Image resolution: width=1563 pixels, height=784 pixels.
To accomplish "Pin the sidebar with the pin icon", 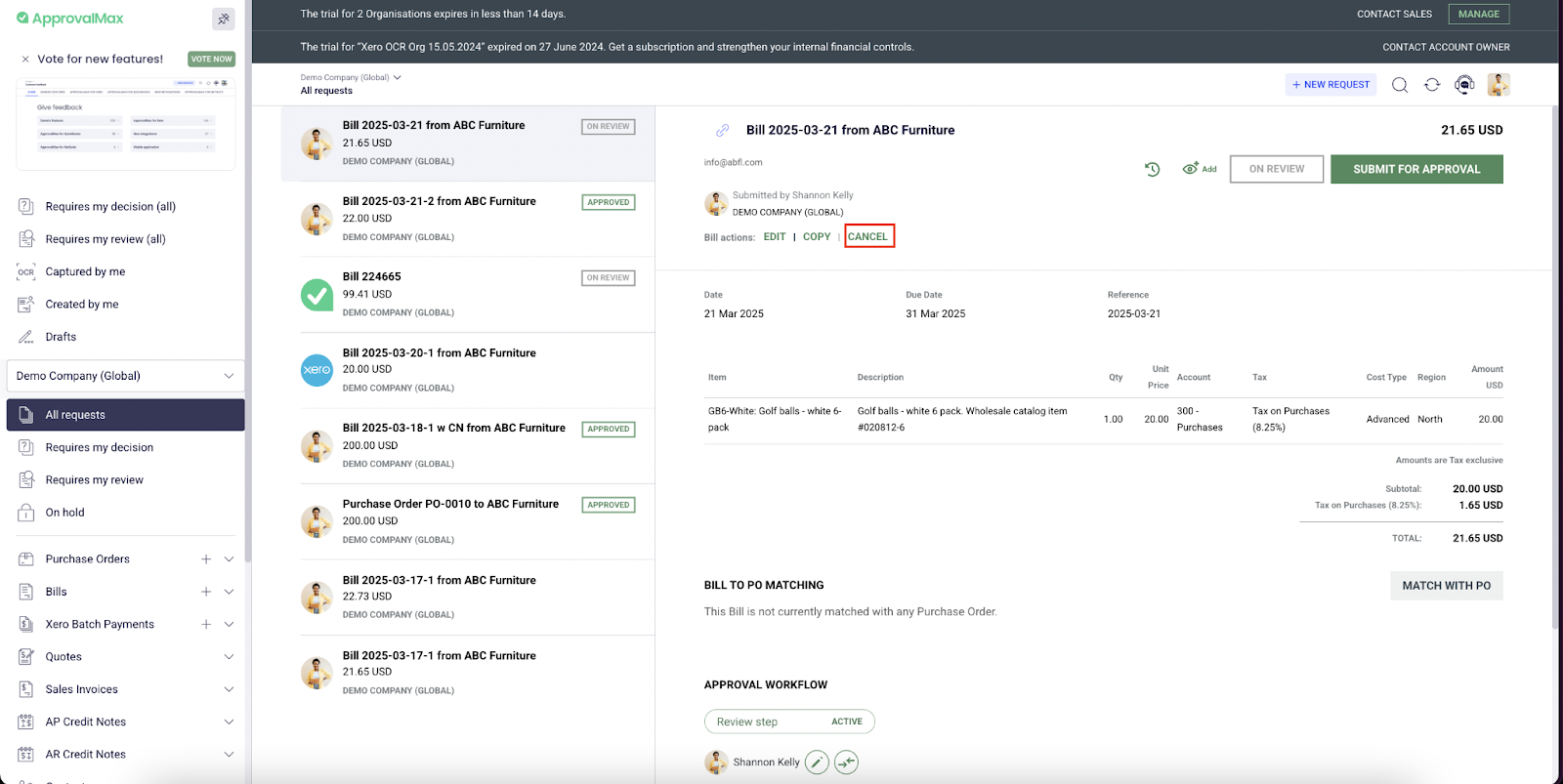I will (224, 19).
